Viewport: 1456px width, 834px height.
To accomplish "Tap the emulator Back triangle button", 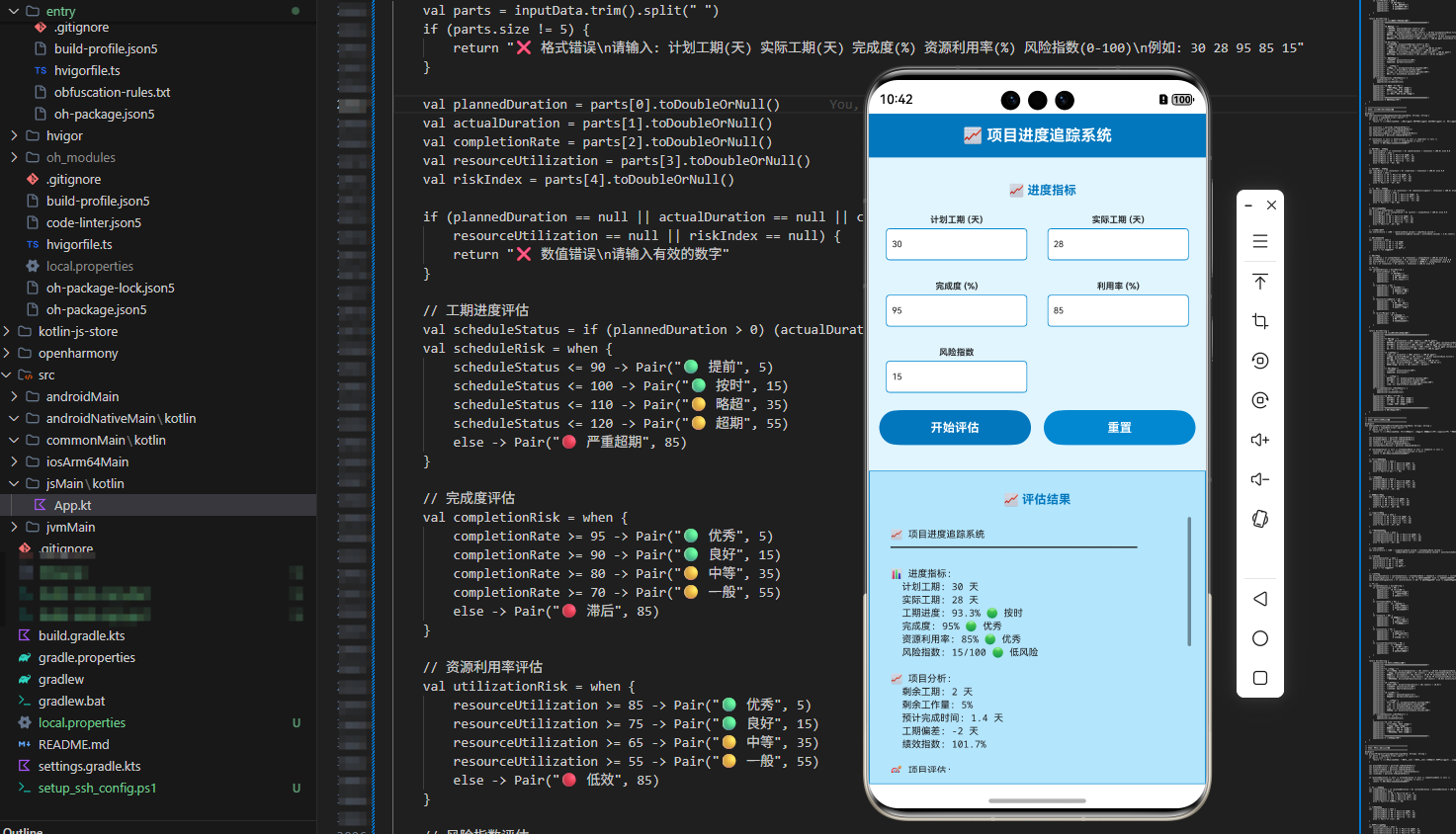I will (x=1260, y=599).
